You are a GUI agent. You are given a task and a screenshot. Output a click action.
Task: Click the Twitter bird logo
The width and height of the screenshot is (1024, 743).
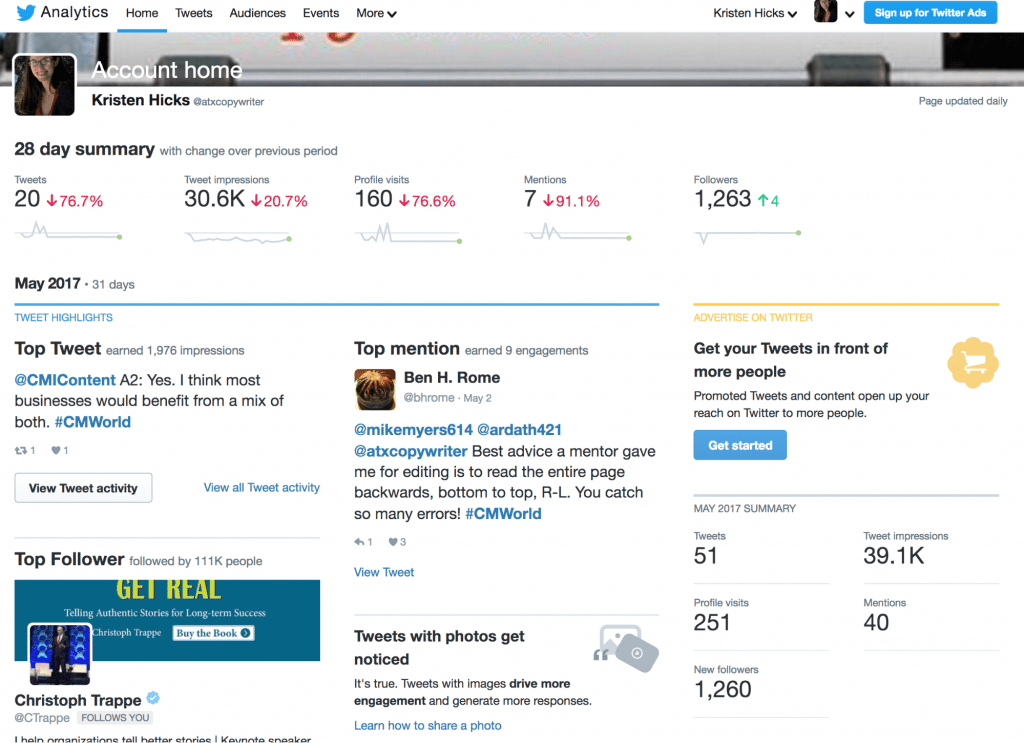point(25,13)
